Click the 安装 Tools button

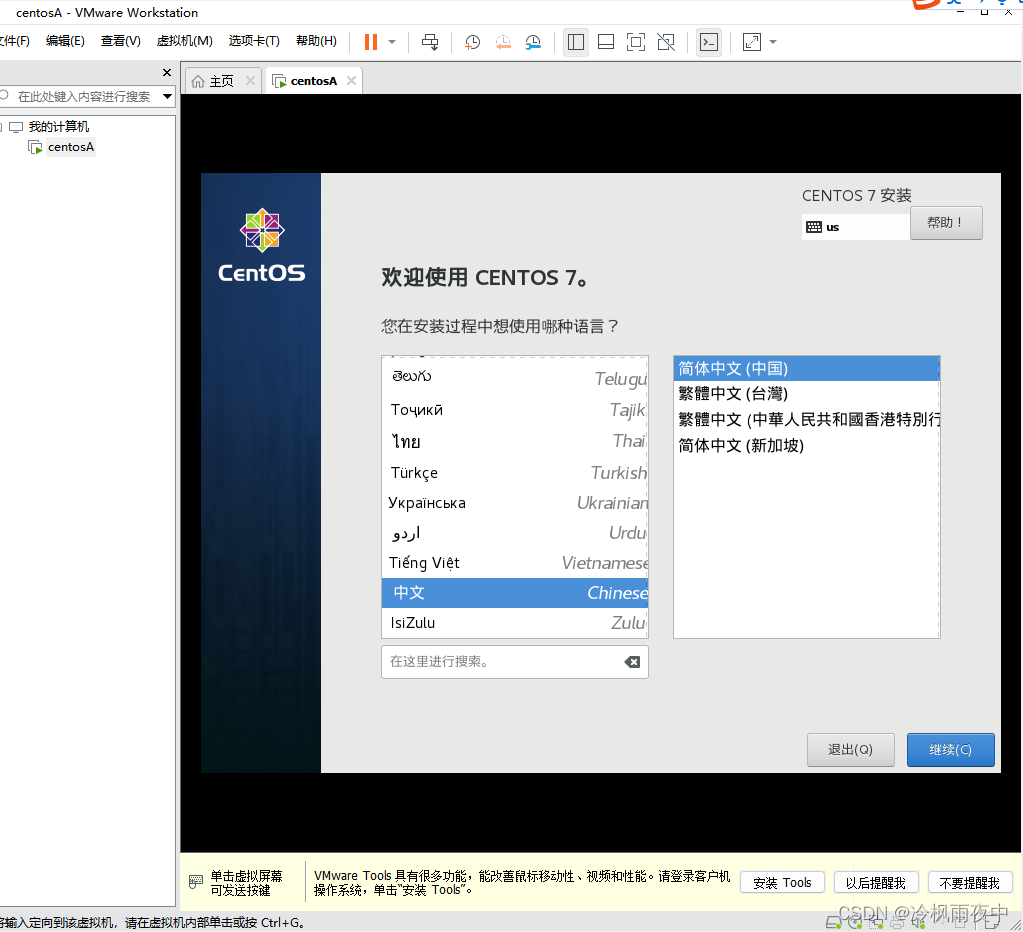pyautogui.click(x=782, y=883)
